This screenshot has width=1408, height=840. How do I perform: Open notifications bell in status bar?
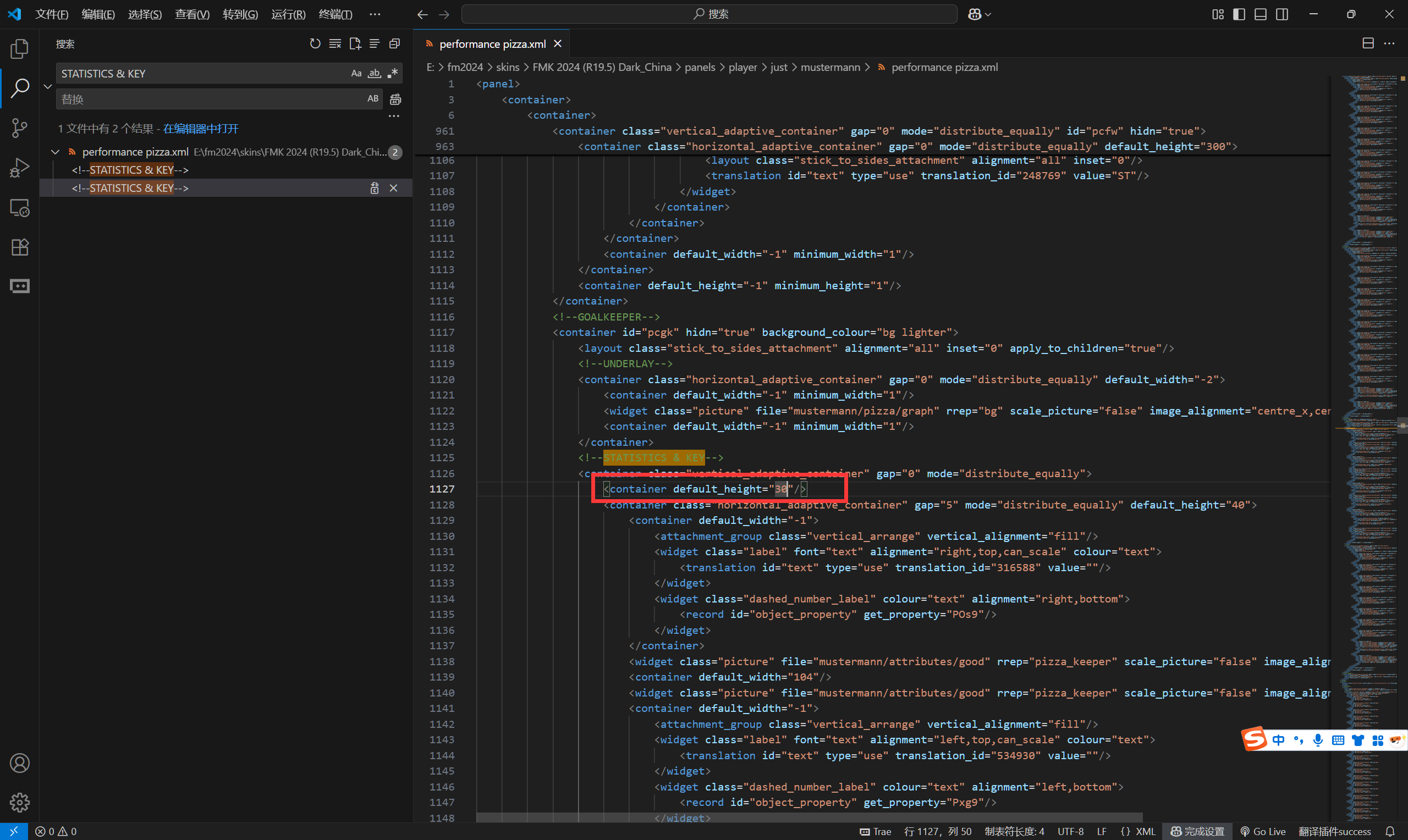click(x=1390, y=832)
